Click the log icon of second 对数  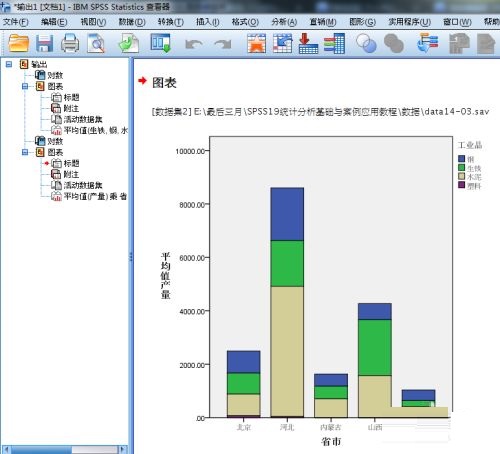(40, 141)
